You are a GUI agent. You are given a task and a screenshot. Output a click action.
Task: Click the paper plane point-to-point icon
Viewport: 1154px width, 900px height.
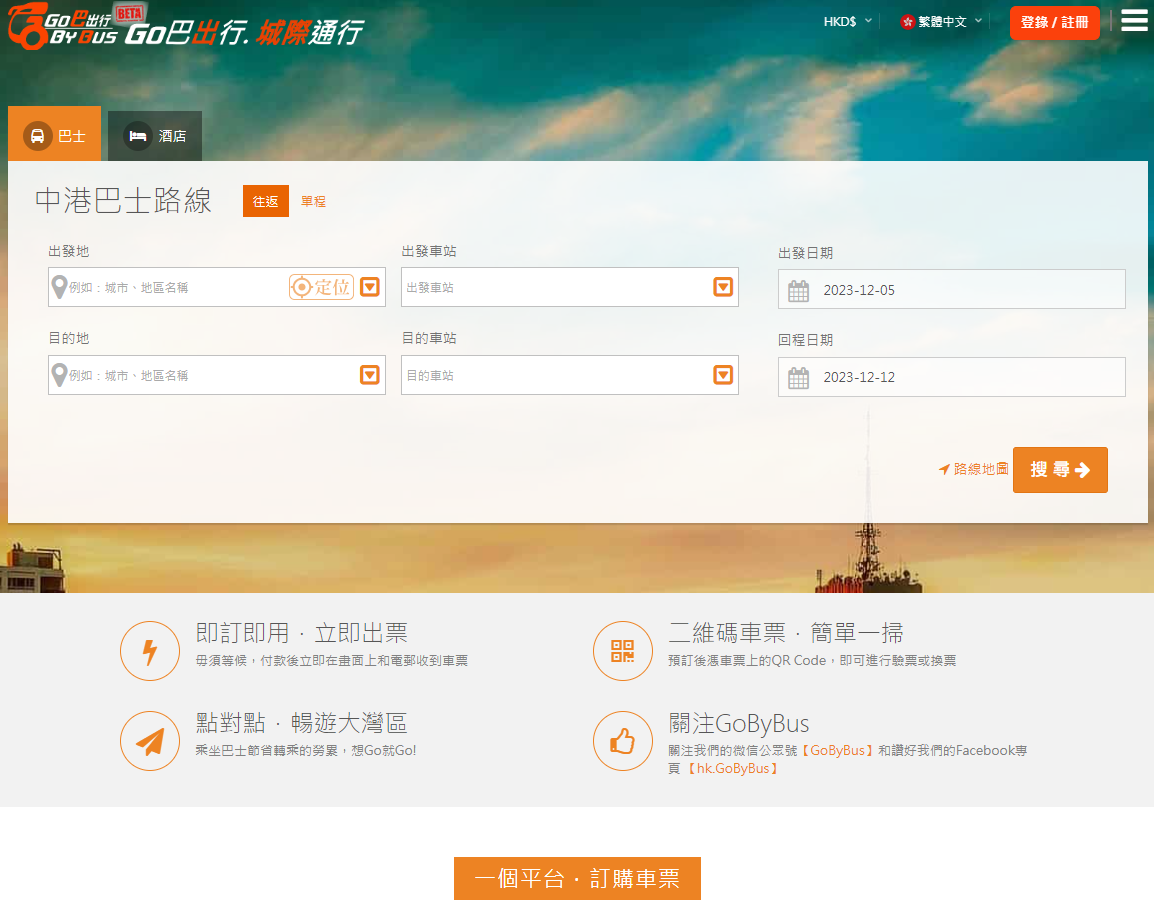[150, 741]
